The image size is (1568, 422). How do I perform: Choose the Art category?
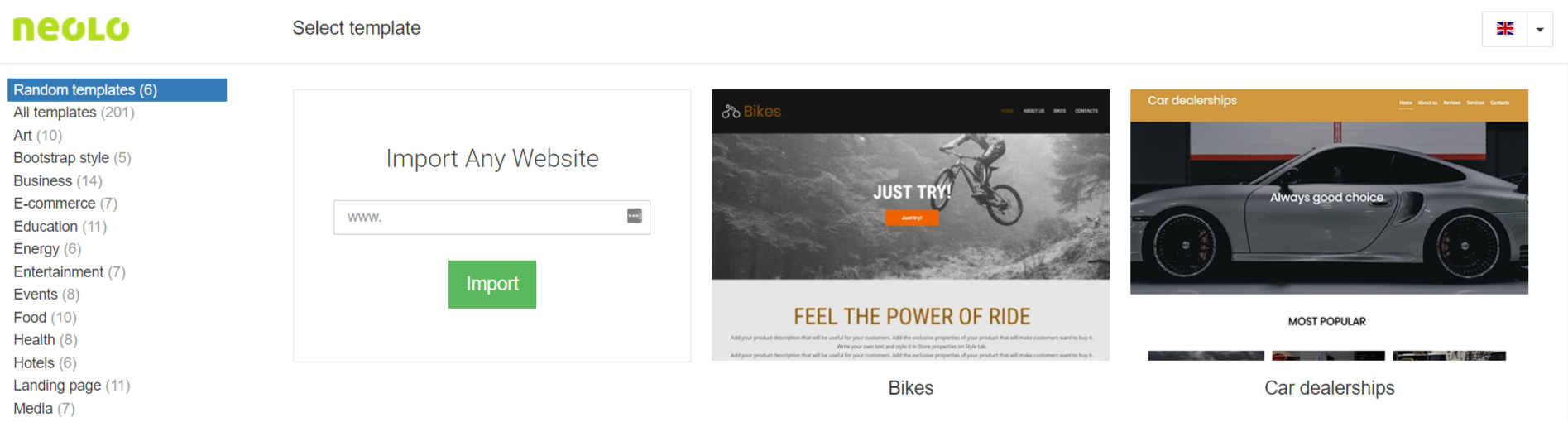[x=37, y=135]
